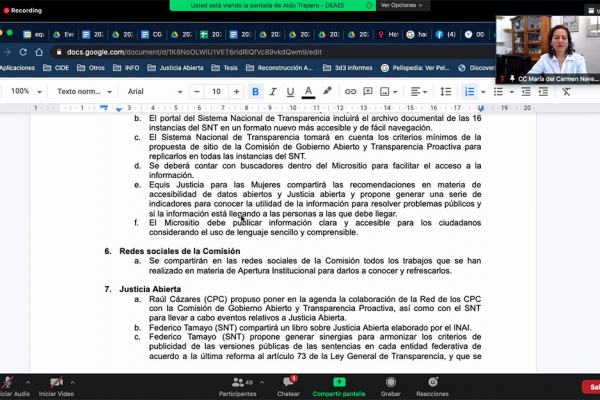Click the insert image icon
Screen dimensions: 600x400
385,91
